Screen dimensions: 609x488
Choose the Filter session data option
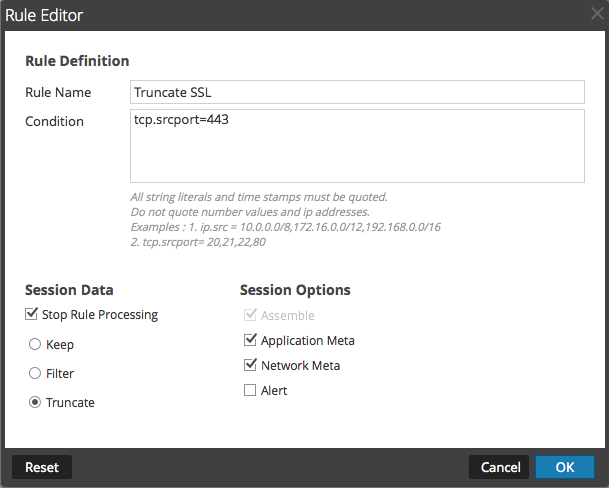[35, 374]
